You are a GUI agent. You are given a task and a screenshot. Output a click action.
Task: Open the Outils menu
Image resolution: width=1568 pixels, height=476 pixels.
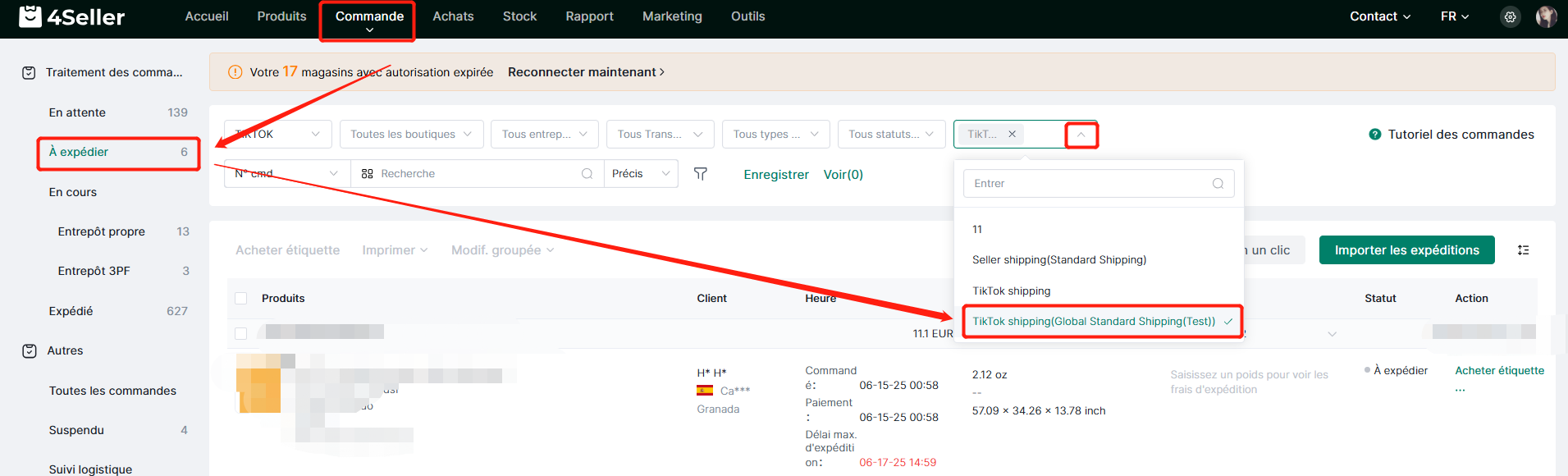tap(747, 16)
